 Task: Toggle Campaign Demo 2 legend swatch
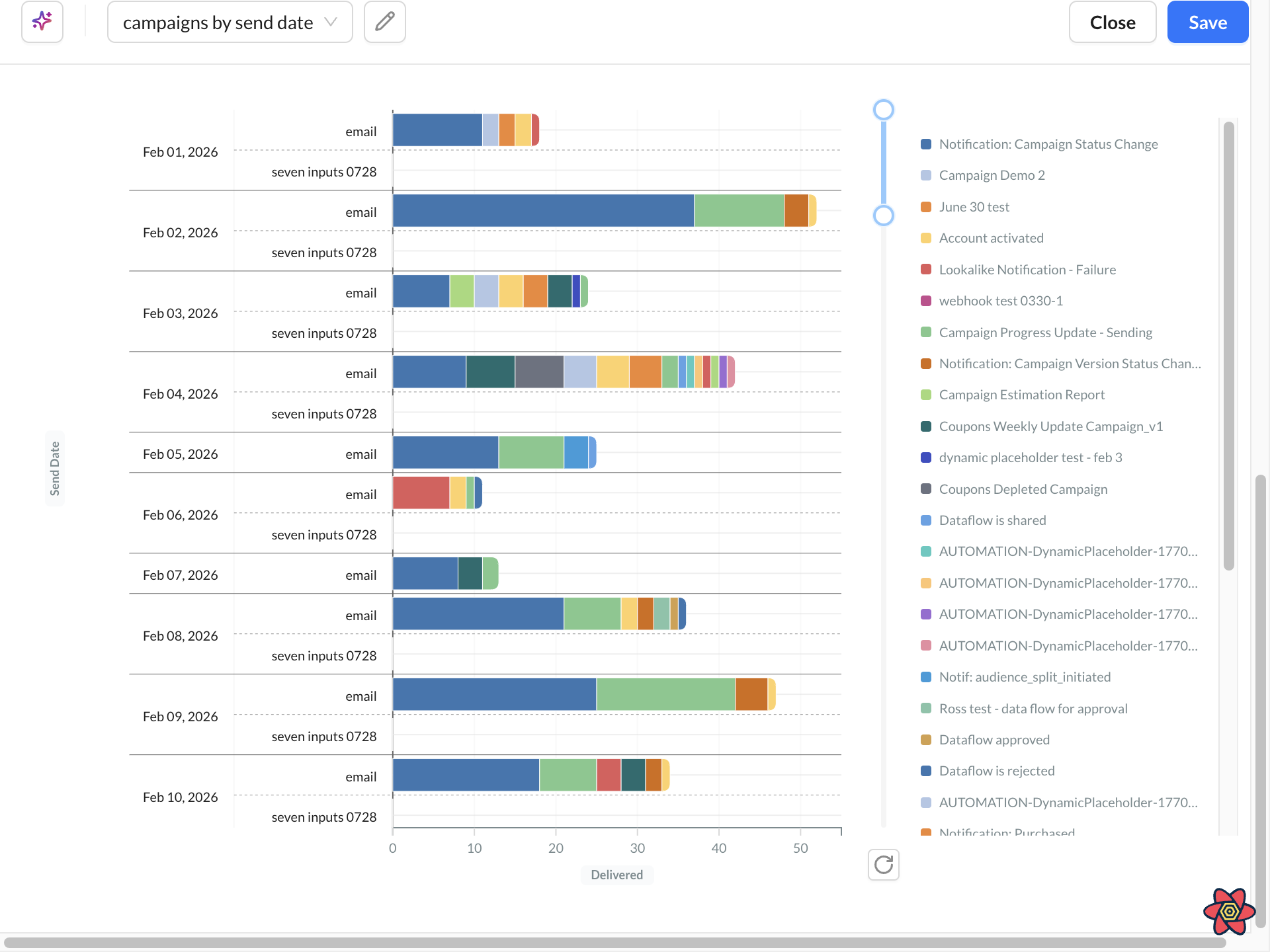click(926, 175)
